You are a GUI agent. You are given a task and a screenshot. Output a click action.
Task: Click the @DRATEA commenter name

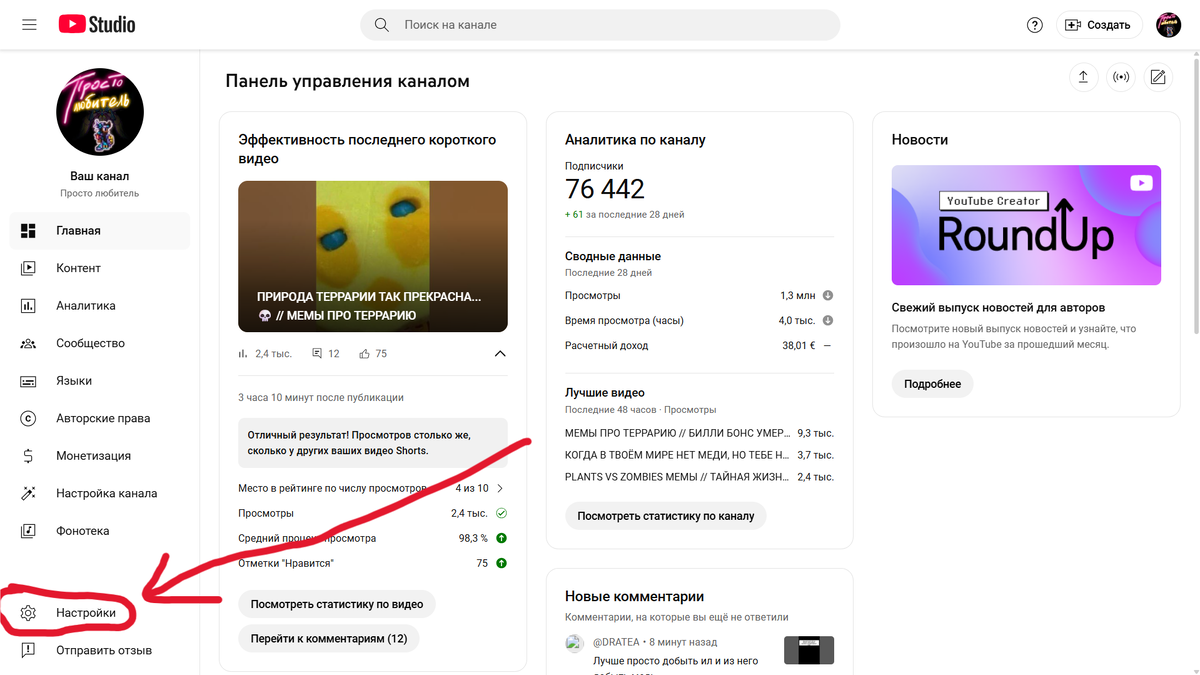tap(616, 642)
